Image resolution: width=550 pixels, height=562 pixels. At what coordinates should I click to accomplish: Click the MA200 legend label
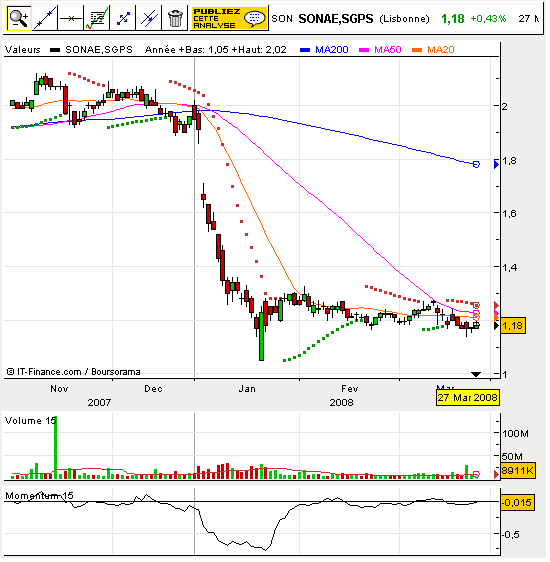[332, 50]
